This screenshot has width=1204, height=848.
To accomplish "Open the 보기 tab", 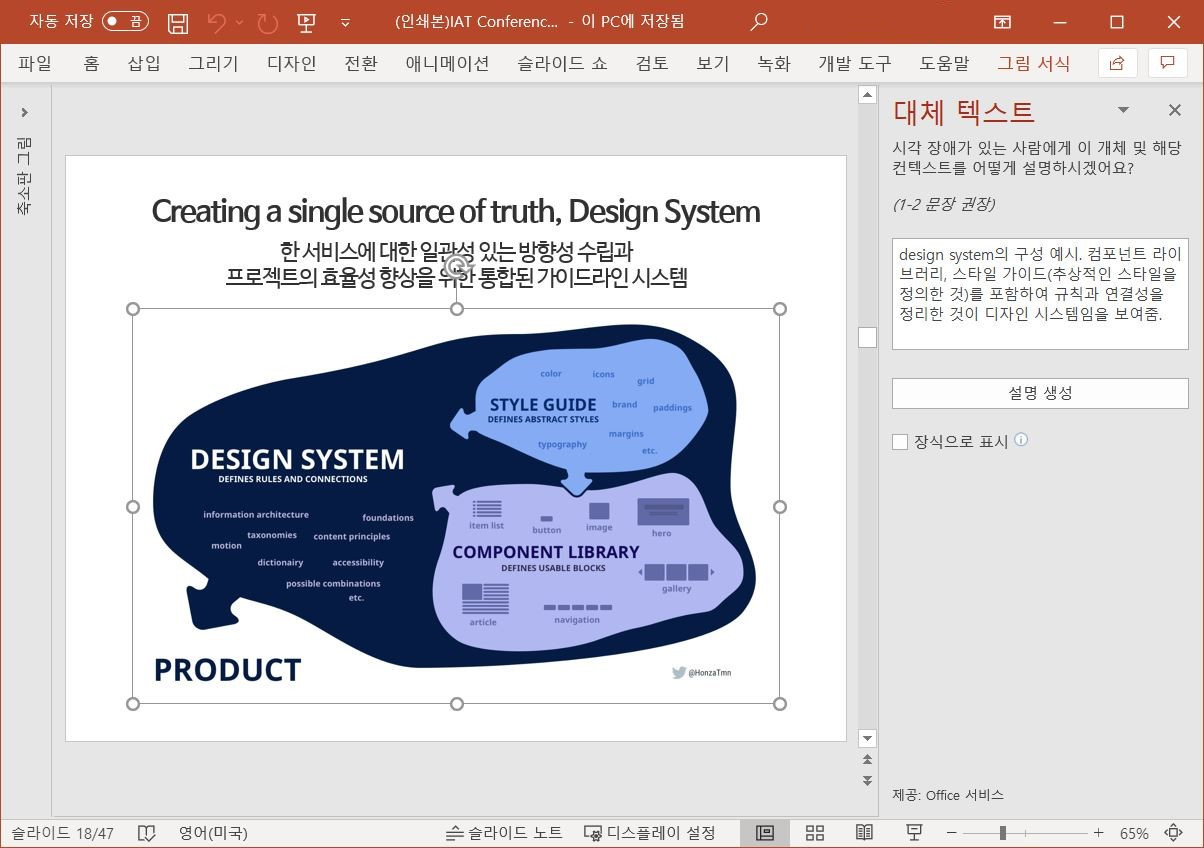I will (x=713, y=63).
